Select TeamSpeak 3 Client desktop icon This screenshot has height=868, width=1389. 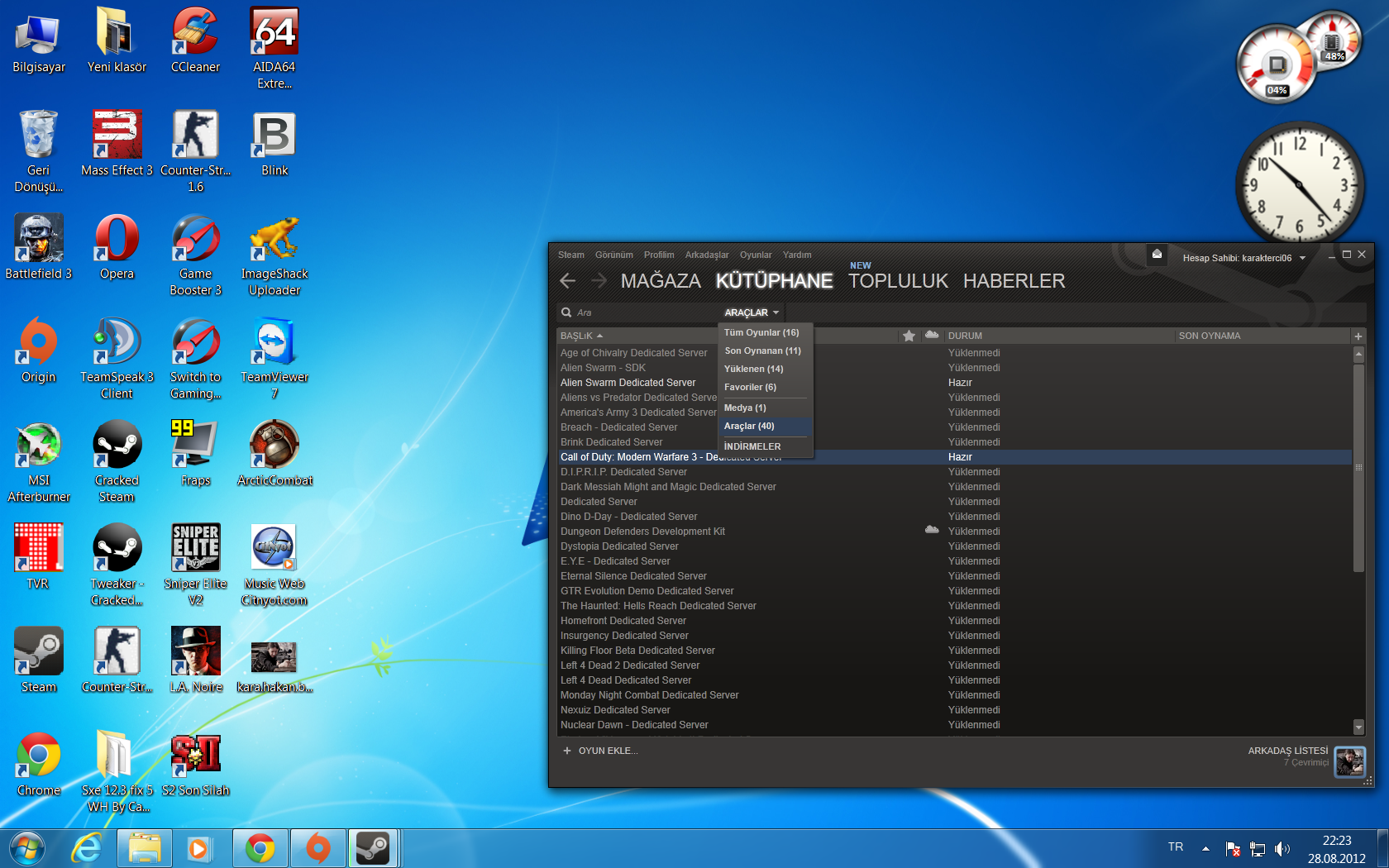pos(117,358)
